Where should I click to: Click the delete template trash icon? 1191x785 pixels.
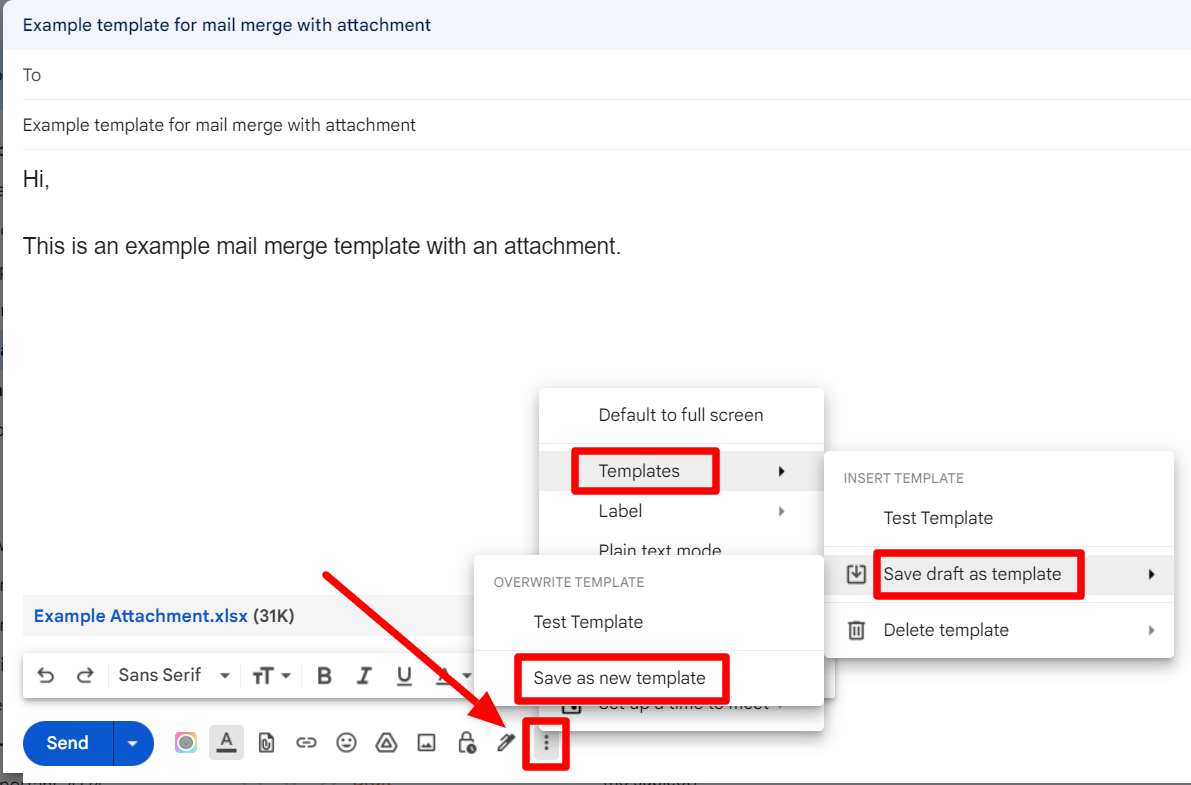856,631
